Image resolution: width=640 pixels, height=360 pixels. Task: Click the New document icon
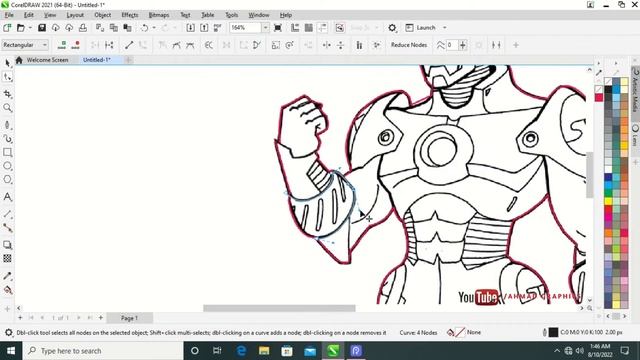(7, 28)
